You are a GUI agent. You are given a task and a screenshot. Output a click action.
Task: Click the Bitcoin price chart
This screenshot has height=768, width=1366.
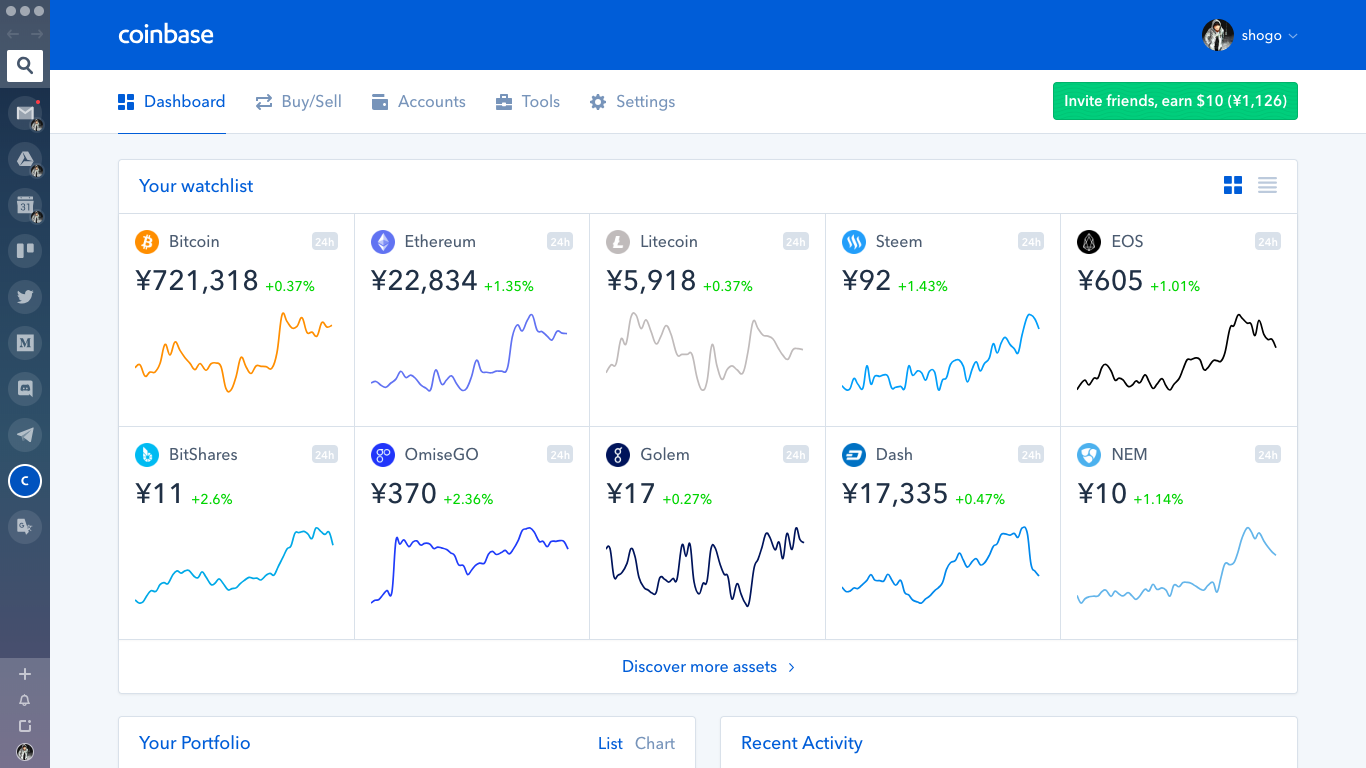[x=234, y=352]
